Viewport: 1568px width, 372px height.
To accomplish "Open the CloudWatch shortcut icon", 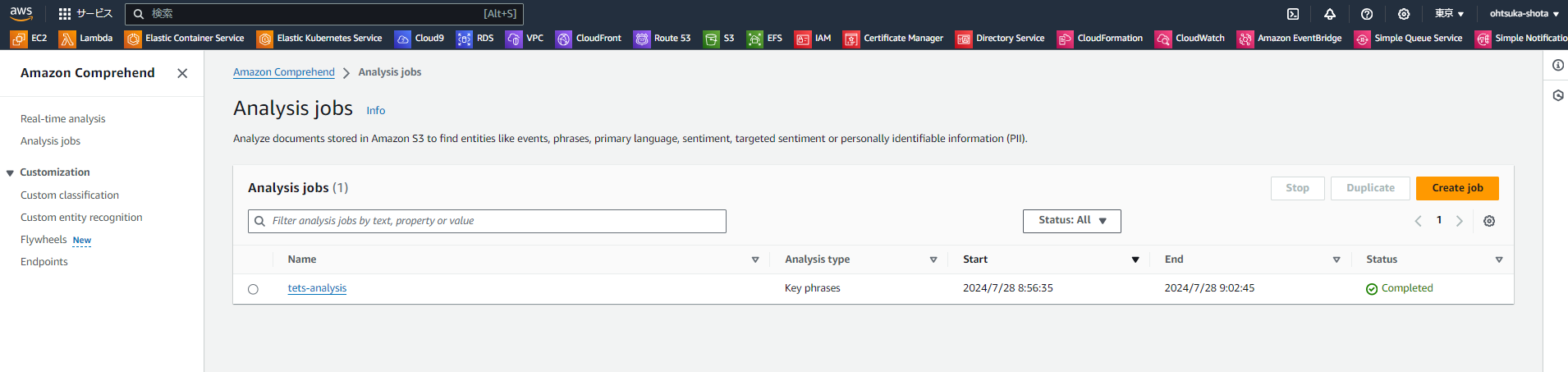I will pos(1163,39).
